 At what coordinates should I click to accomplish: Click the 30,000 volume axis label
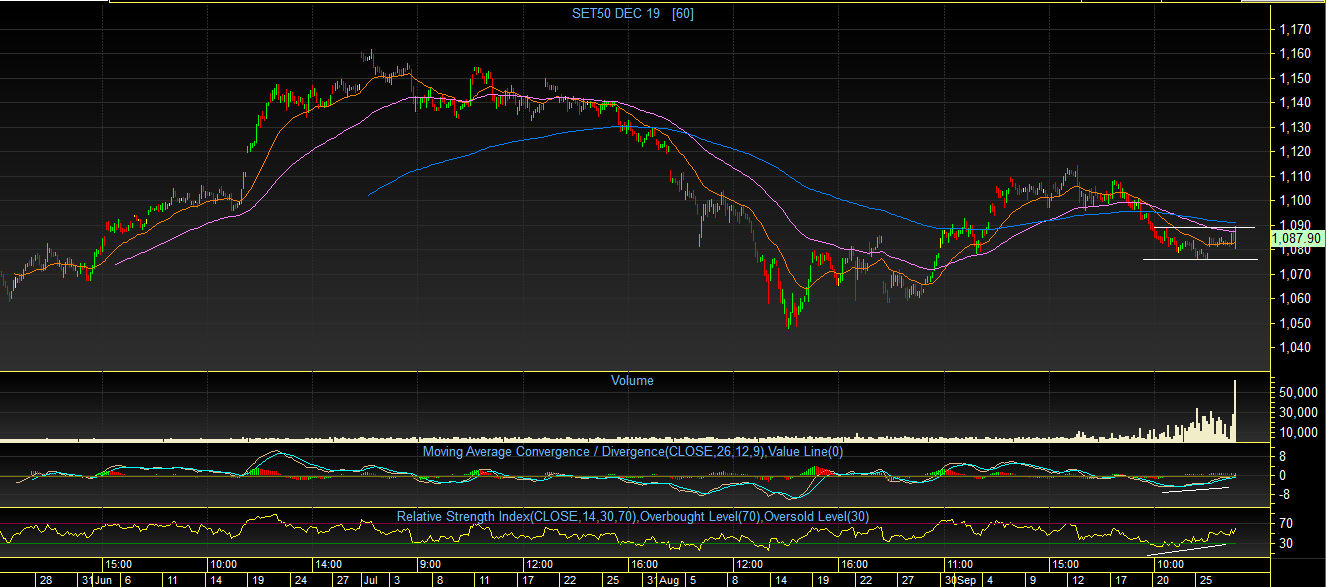pyautogui.click(x=1297, y=413)
